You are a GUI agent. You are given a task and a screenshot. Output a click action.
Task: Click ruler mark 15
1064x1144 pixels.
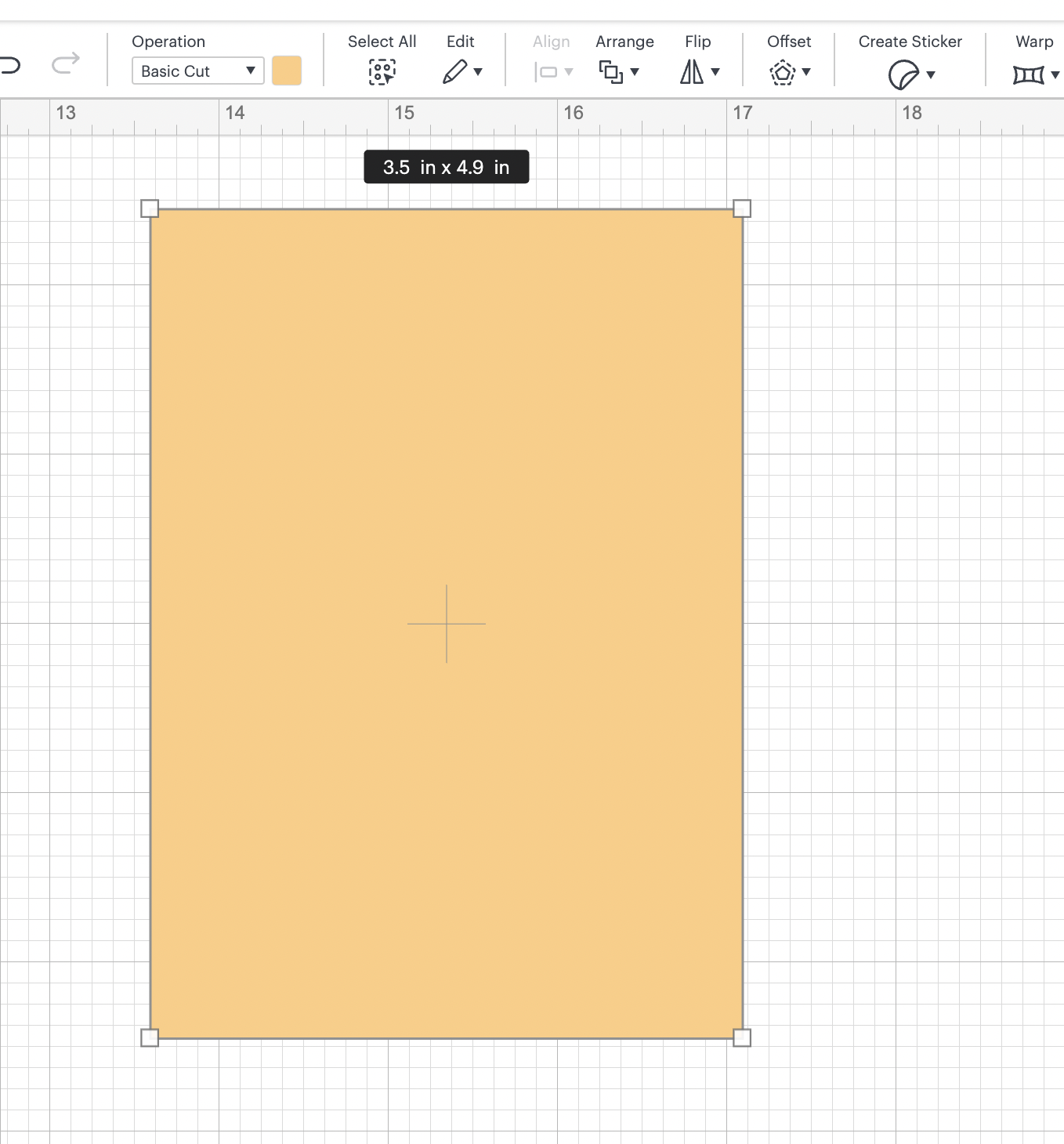(x=404, y=113)
